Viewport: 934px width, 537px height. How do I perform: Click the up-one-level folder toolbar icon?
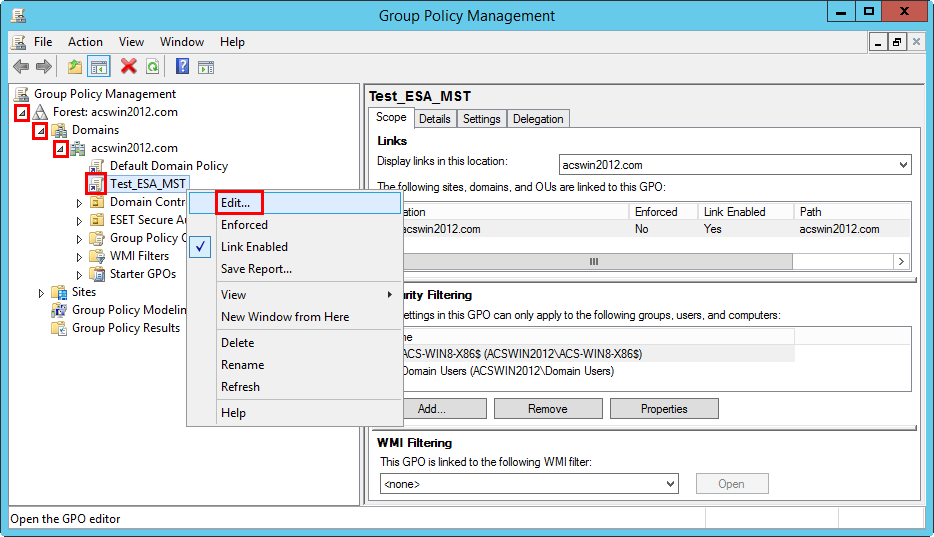tap(75, 66)
